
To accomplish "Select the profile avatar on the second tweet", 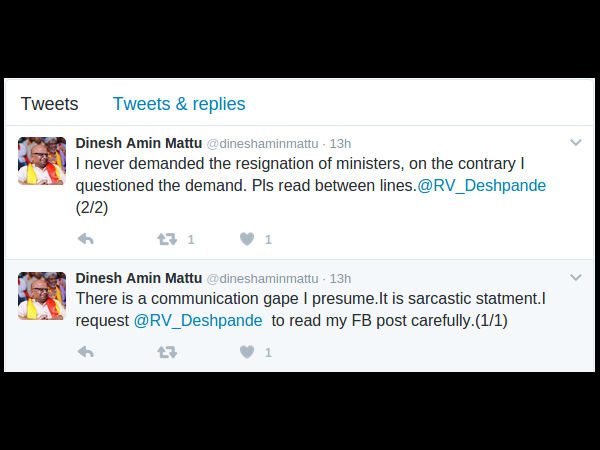I will (42, 296).
